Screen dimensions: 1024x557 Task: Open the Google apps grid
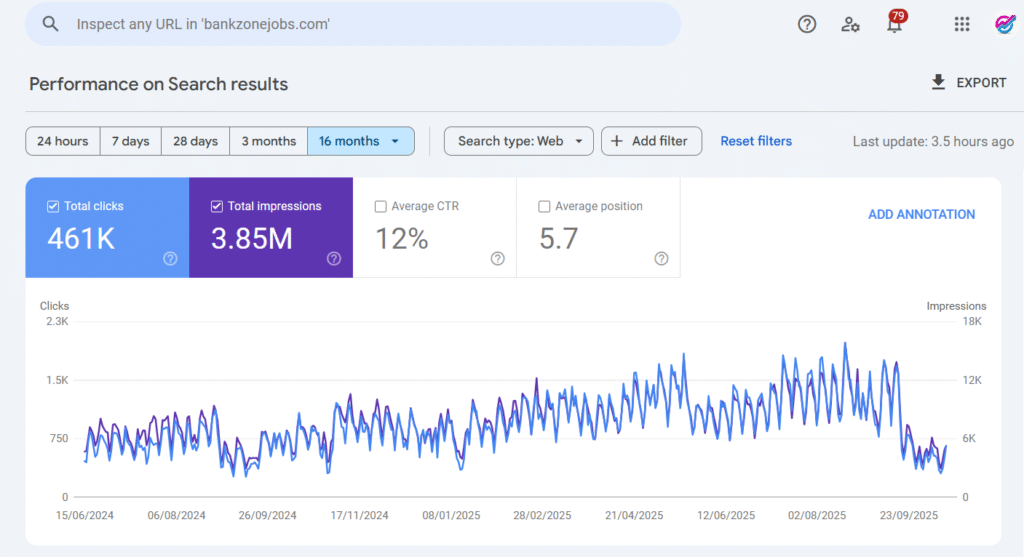(962, 24)
